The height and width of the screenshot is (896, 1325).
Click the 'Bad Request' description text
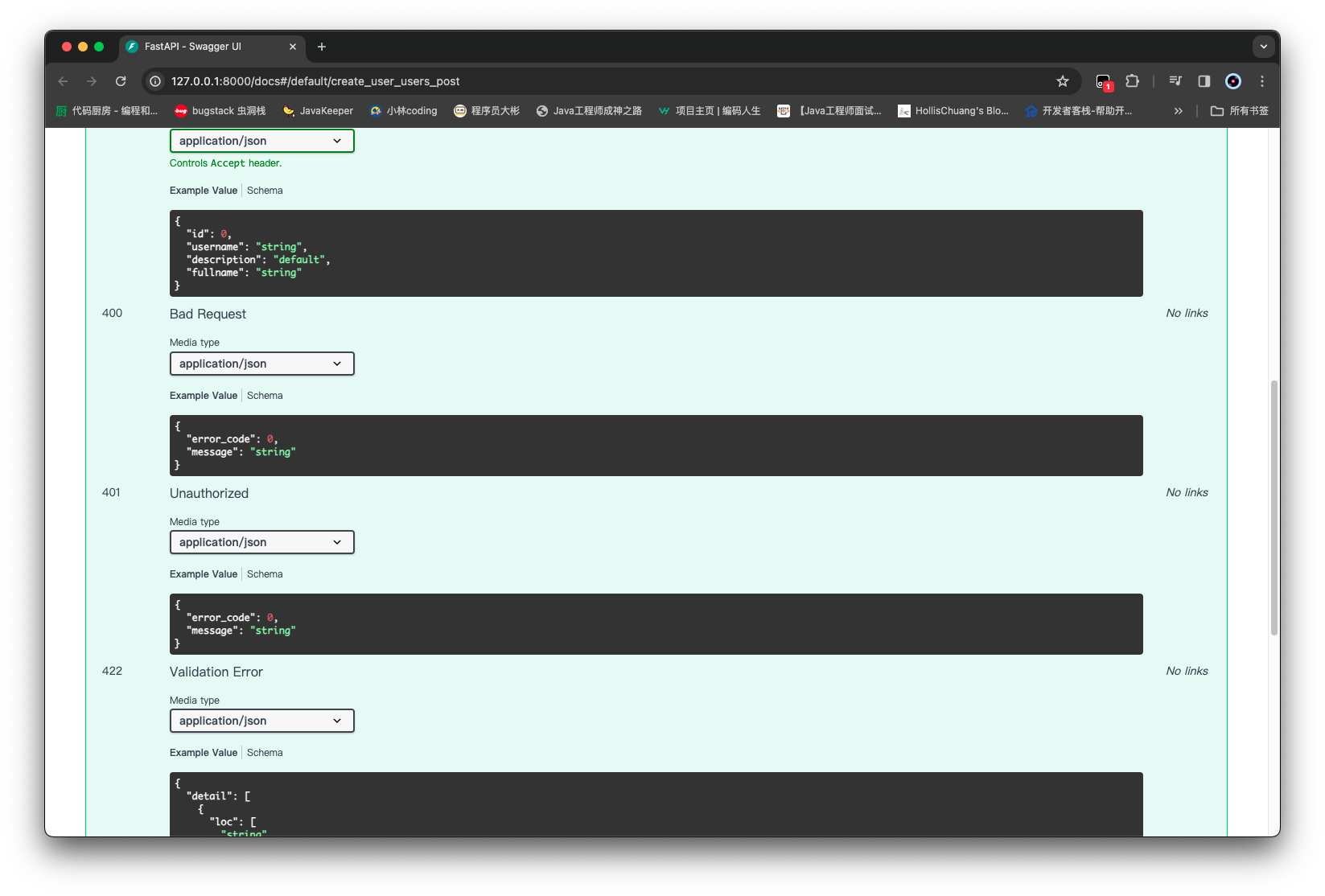(208, 314)
